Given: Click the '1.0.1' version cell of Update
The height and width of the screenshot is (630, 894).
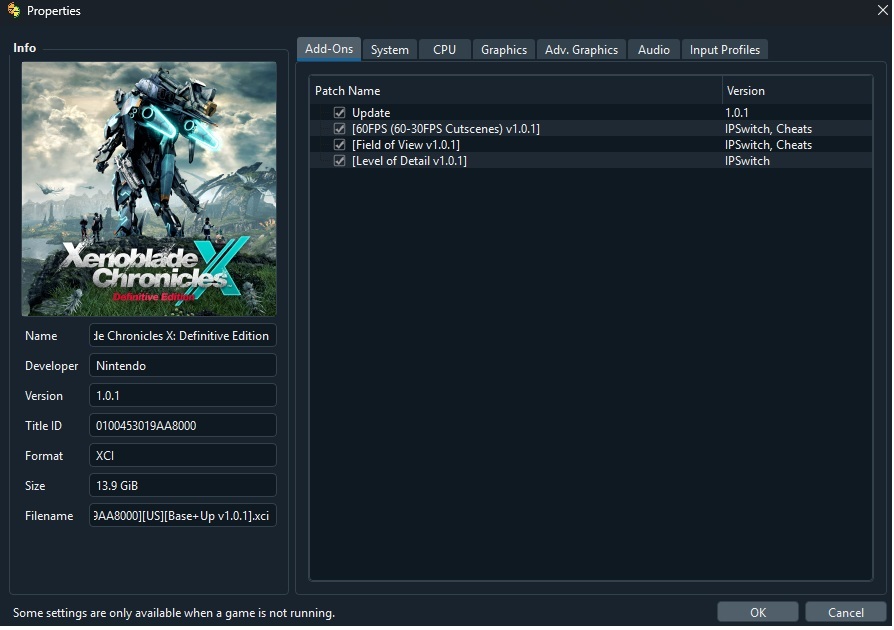Looking at the screenshot, I should (x=737, y=113).
